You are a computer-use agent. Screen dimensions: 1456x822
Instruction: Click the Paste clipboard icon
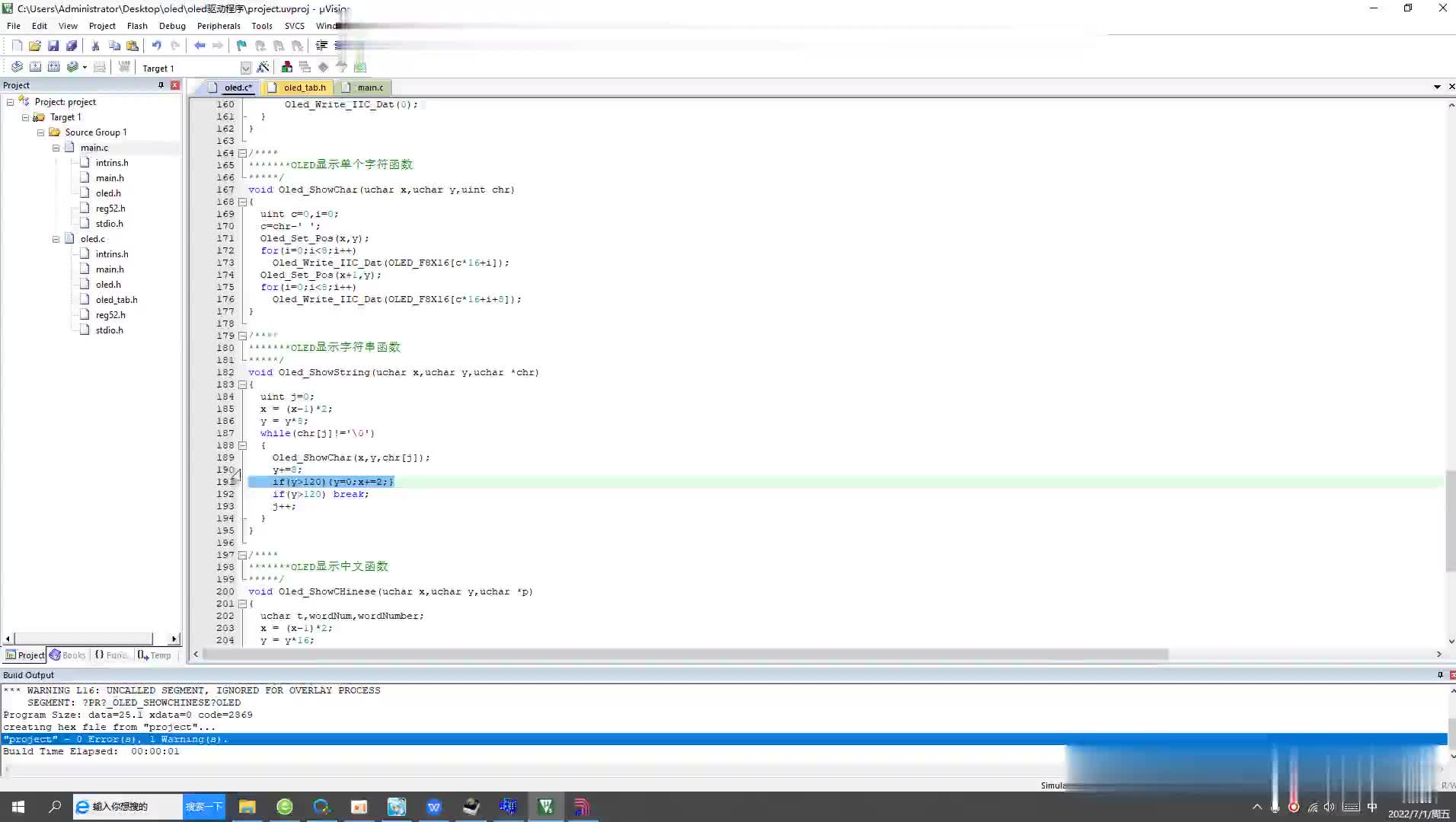[x=133, y=46]
